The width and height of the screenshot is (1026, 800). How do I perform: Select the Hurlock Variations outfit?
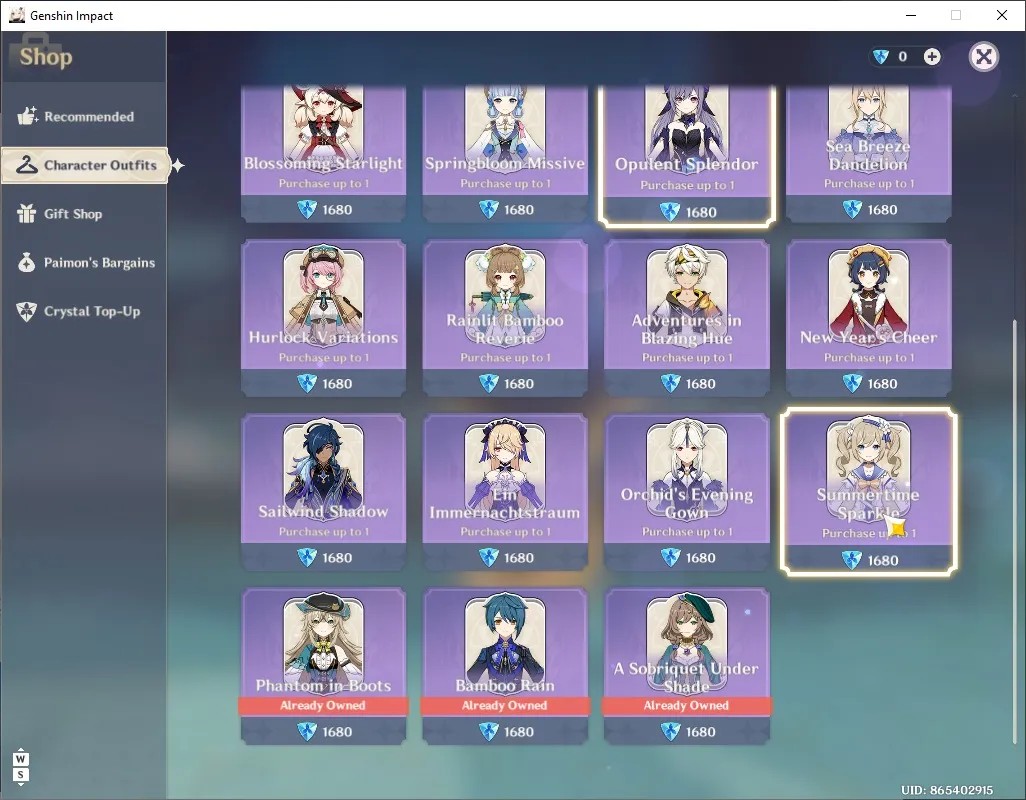[x=323, y=318]
